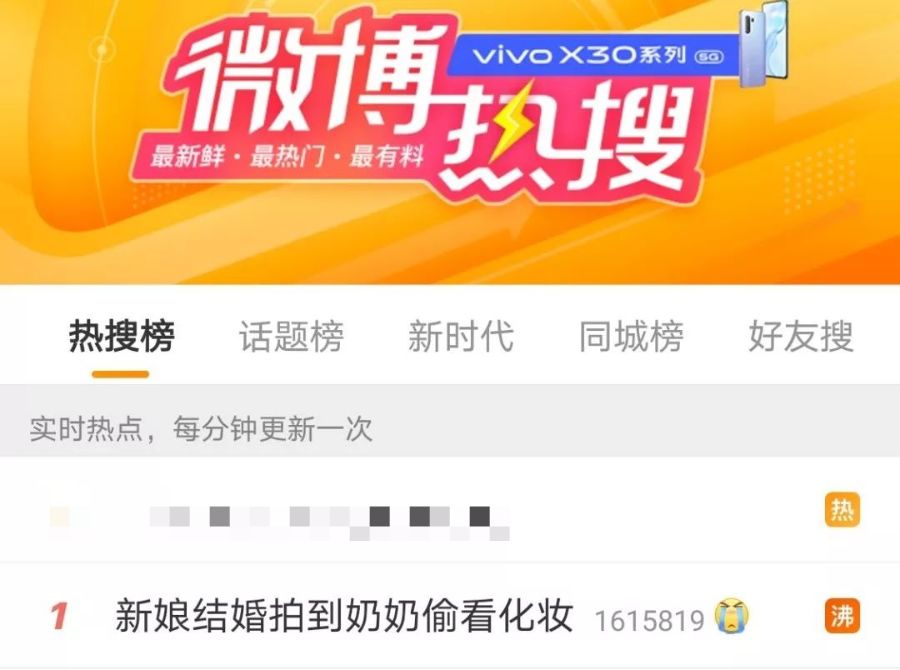Tap the search count 1615819

pyautogui.click(x=650, y=621)
